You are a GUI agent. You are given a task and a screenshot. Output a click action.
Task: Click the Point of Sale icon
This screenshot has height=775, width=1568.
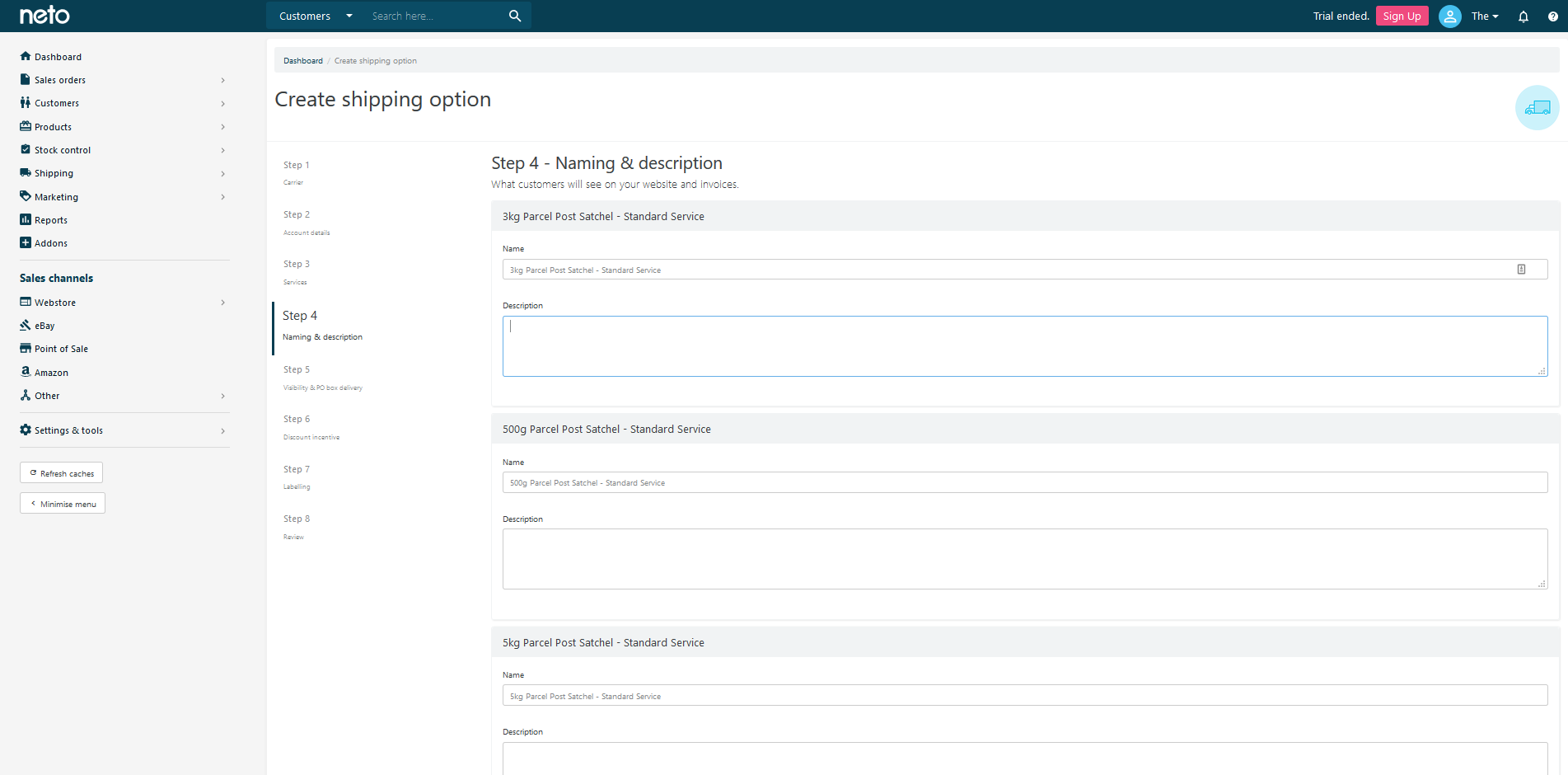pos(26,348)
